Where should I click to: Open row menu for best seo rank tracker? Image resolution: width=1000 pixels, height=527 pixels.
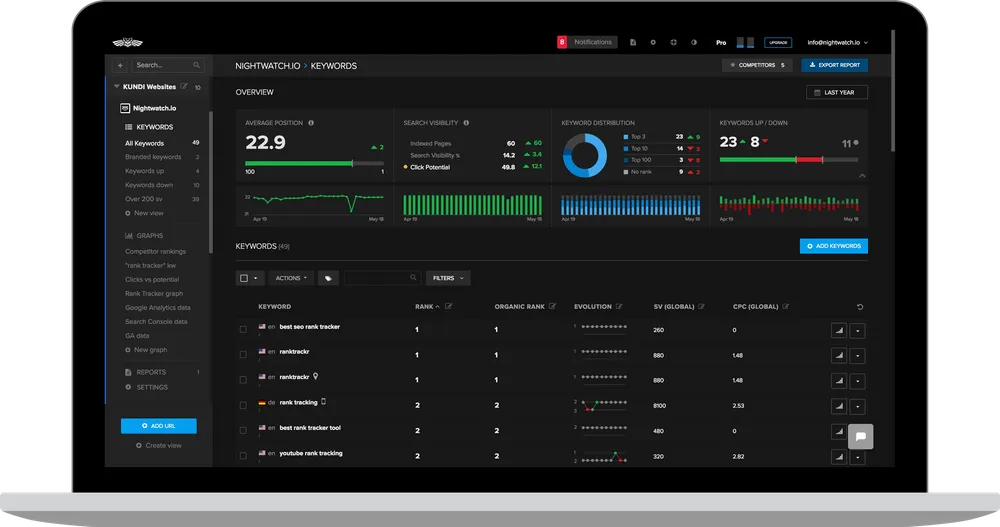(x=858, y=330)
